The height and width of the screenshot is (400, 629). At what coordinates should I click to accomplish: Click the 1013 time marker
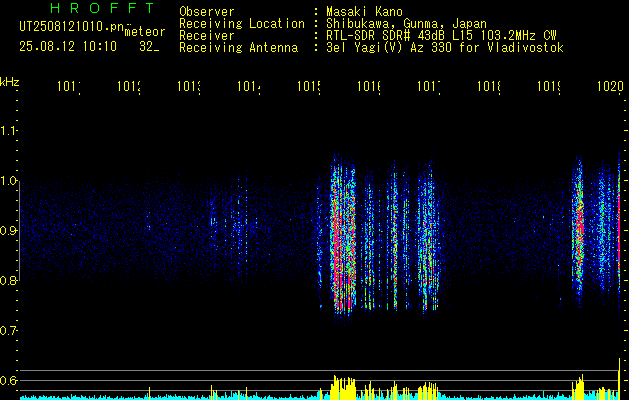coord(189,86)
